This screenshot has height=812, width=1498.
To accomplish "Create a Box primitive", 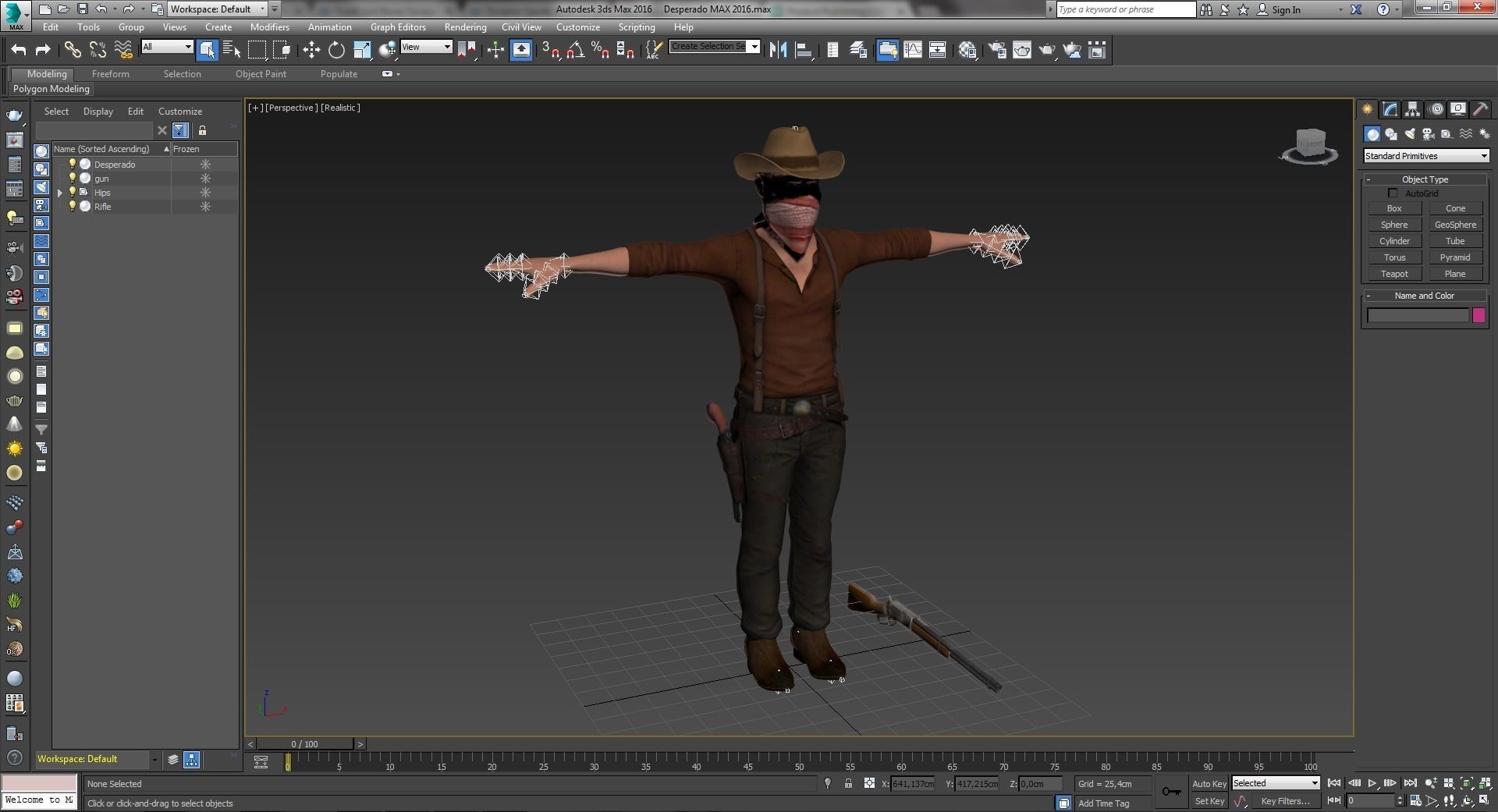I will coord(1394,208).
